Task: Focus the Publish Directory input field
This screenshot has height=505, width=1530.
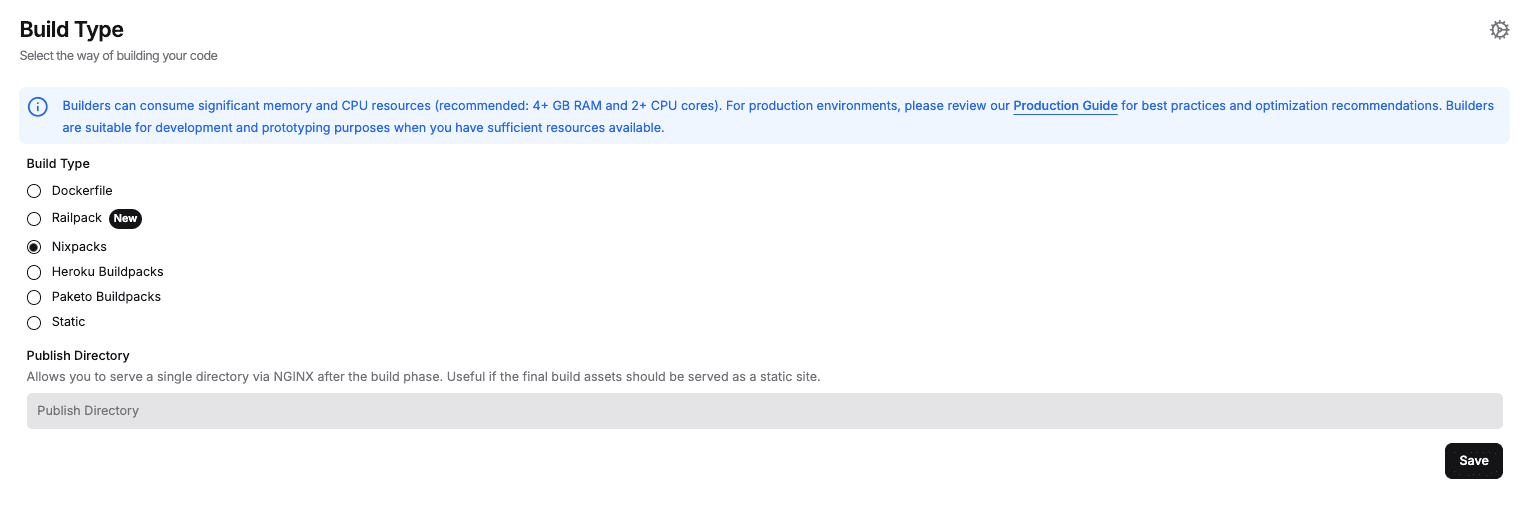Action: pos(764,411)
